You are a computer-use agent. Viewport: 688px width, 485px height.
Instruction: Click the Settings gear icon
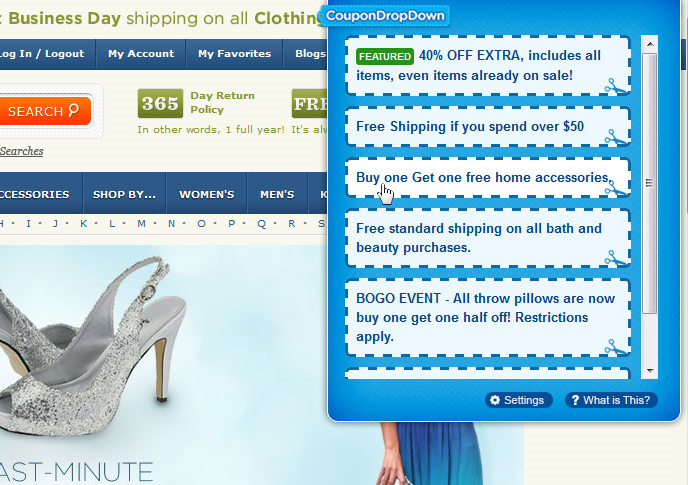tap(495, 400)
